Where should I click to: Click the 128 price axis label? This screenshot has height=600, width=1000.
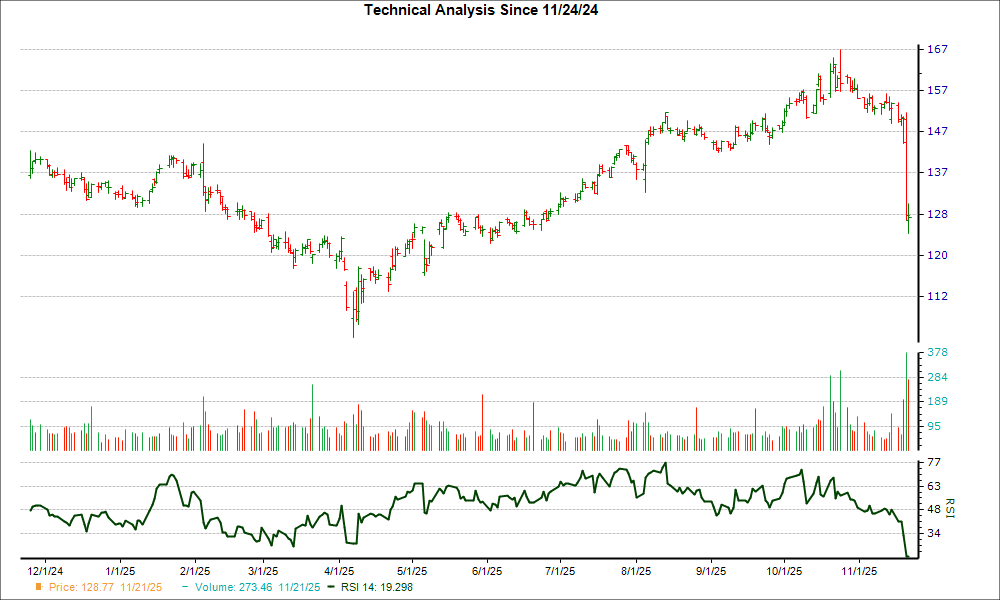coord(937,214)
